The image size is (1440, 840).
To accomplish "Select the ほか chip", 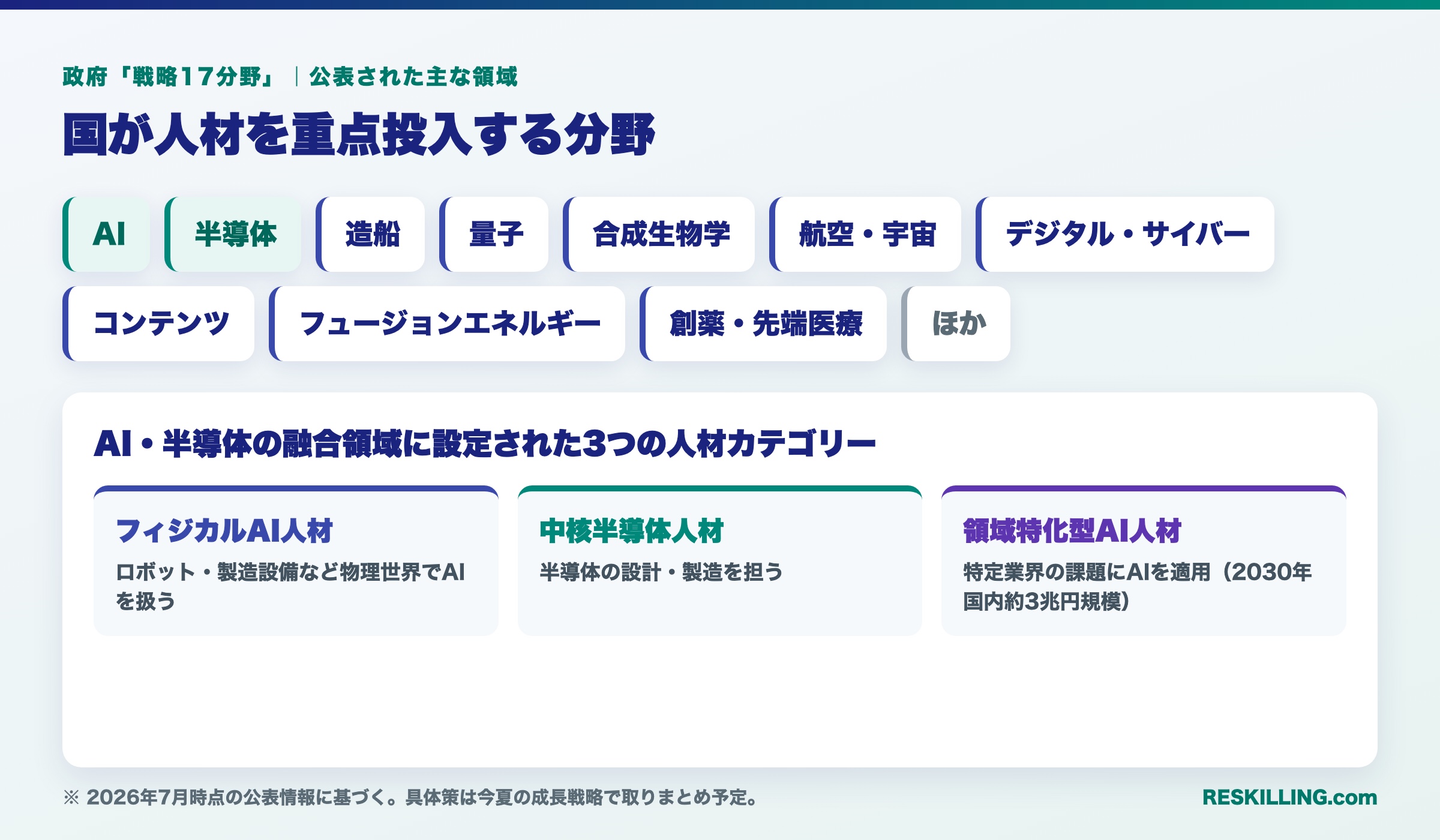I will (x=956, y=323).
